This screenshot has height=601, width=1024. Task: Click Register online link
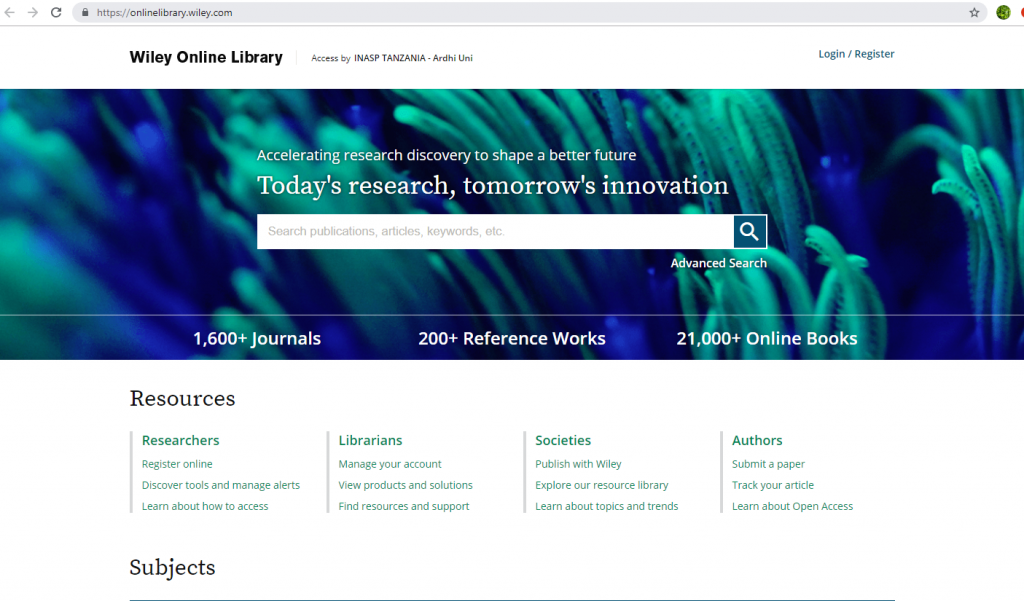coord(177,464)
